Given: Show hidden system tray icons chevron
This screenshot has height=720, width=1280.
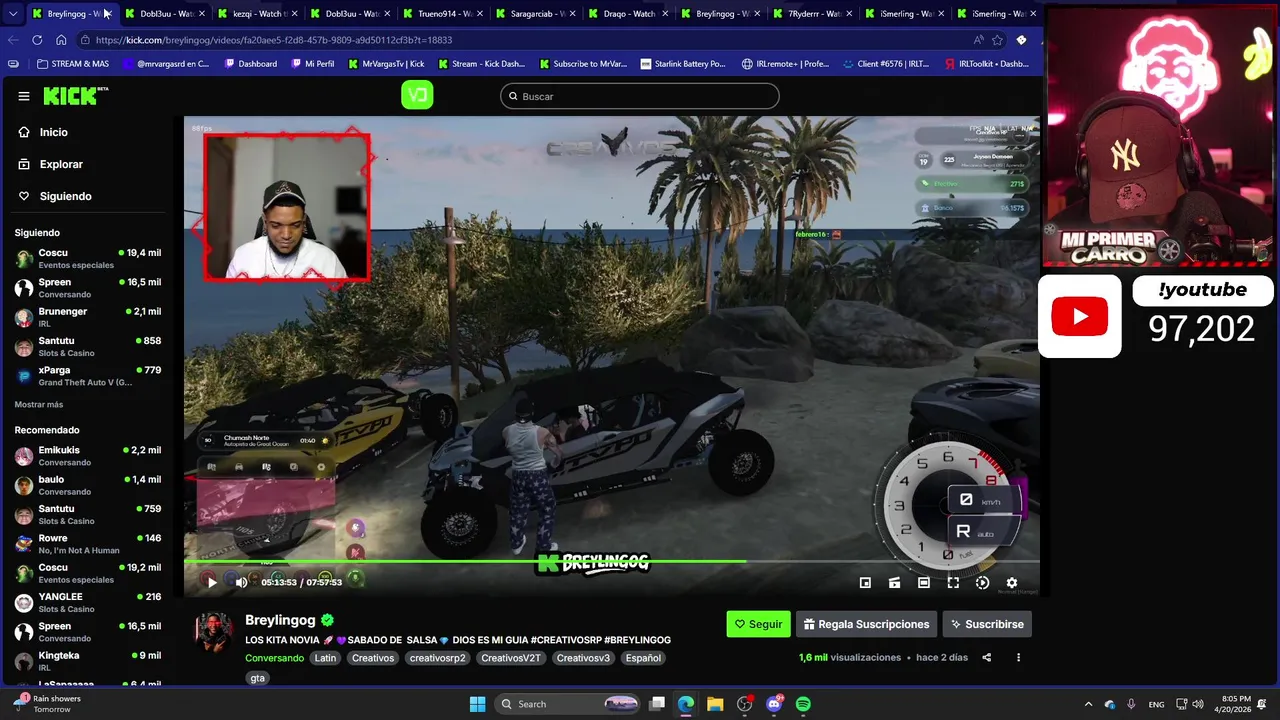Looking at the screenshot, I should tap(1089, 704).
